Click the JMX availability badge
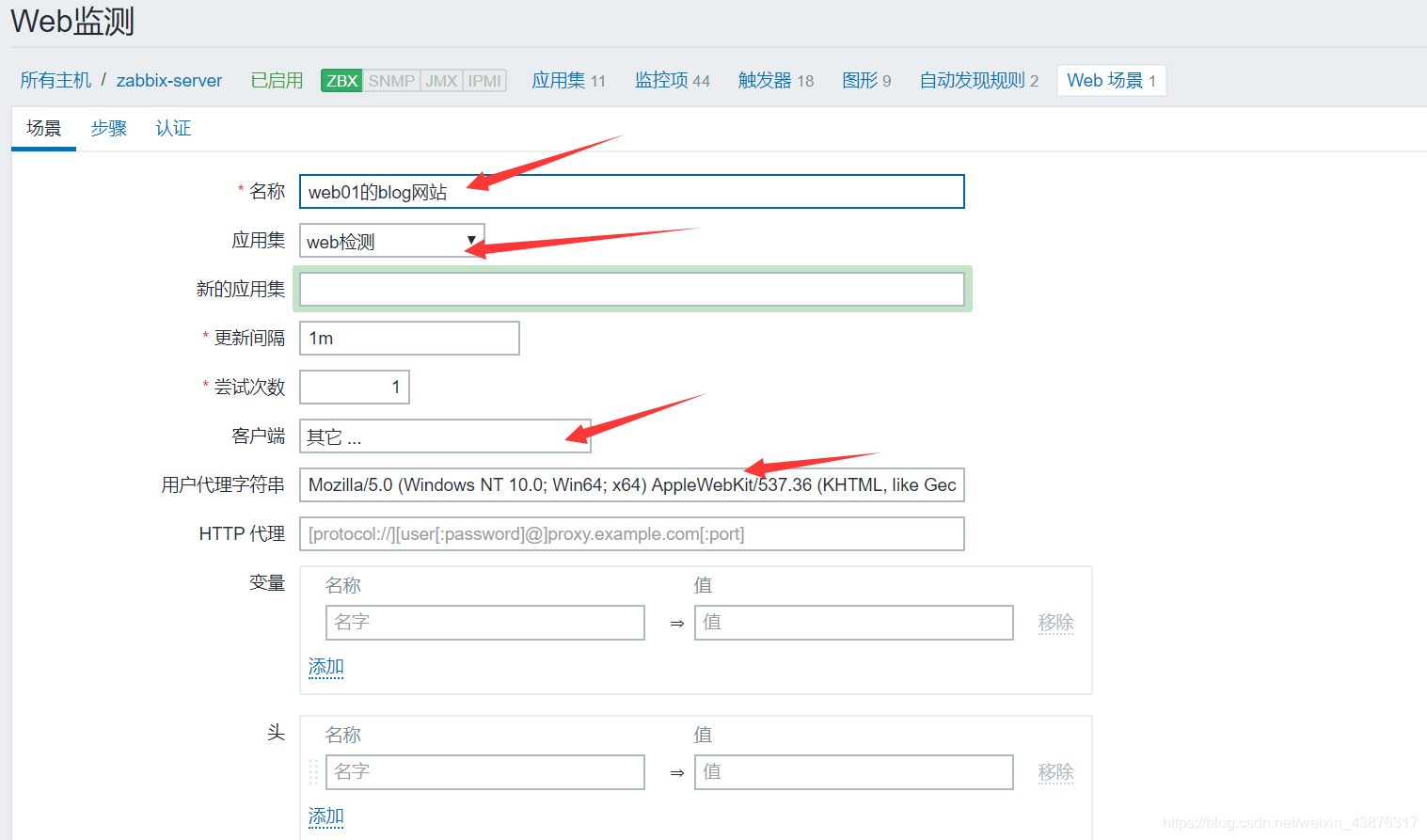 [441, 81]
